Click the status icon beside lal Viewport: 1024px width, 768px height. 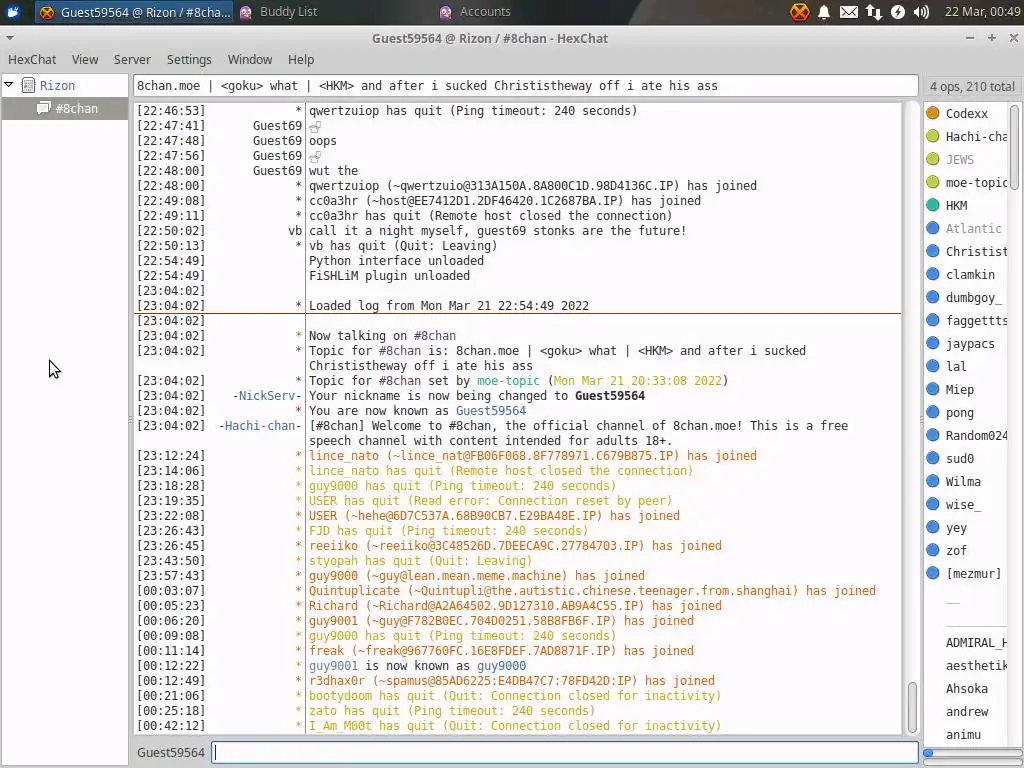click(933, 366)
